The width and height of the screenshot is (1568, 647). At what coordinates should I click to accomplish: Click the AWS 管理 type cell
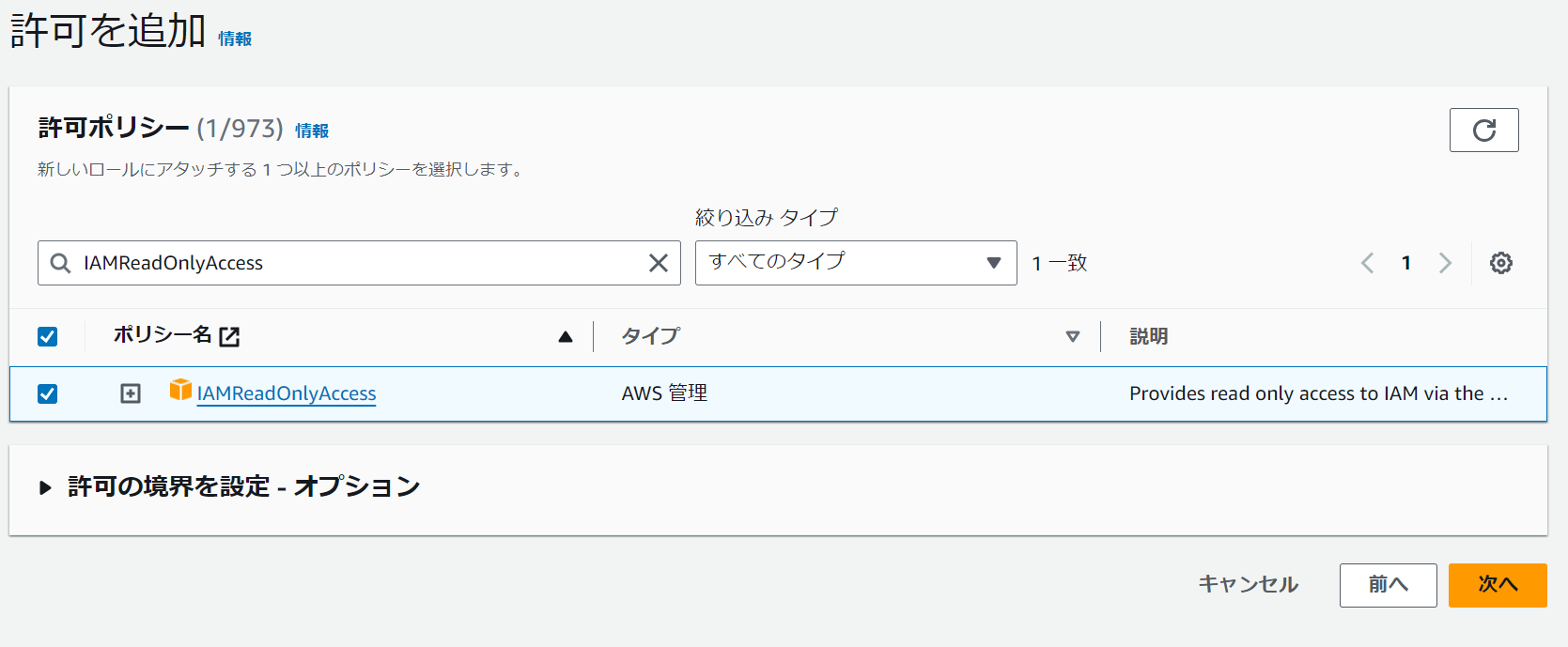pyautogui.click(x=664, y=393)
